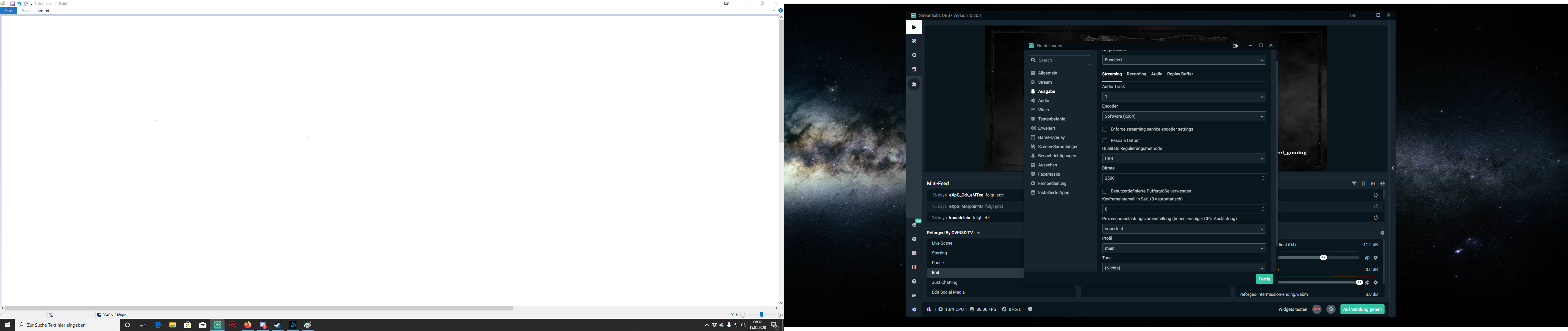The width and height of the screenshot is (1568, 331).
Task: Click the performance stats bar-chart icon
Action: tap(929, 310)
